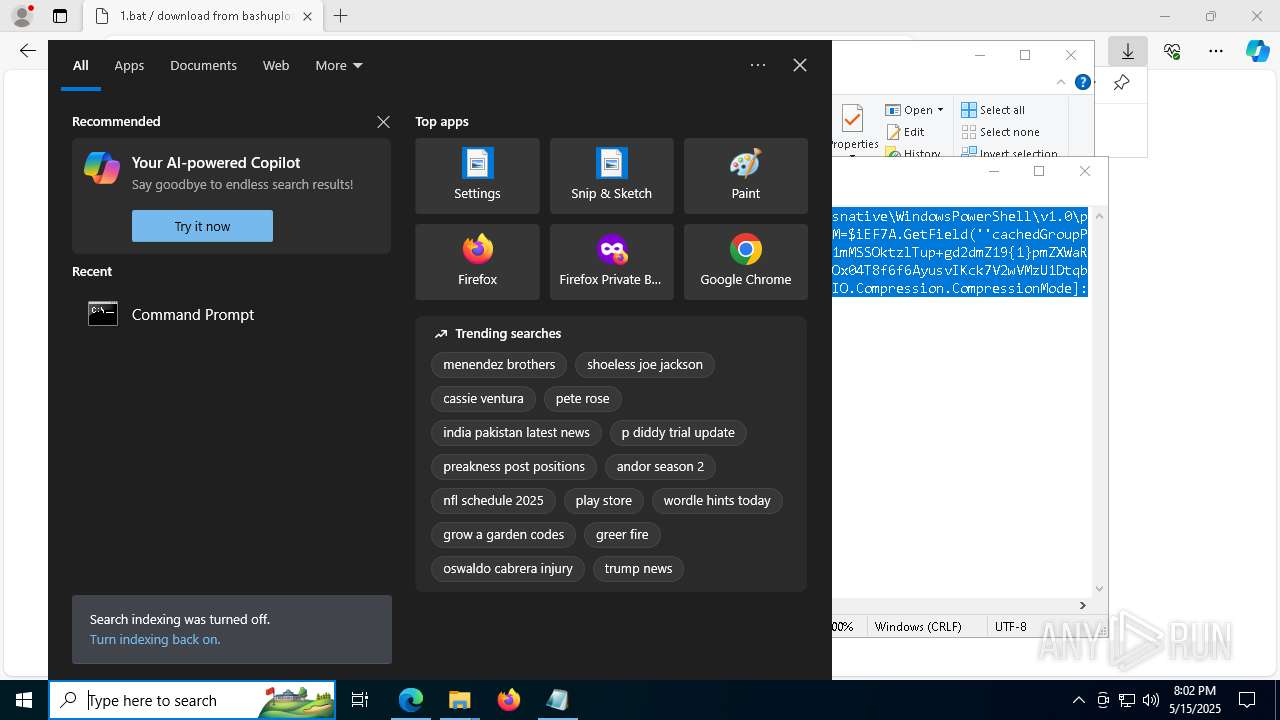Search oswaldo cabrera injury
The height and width of the screenshot is (720, 1280).
coord(507,568)
